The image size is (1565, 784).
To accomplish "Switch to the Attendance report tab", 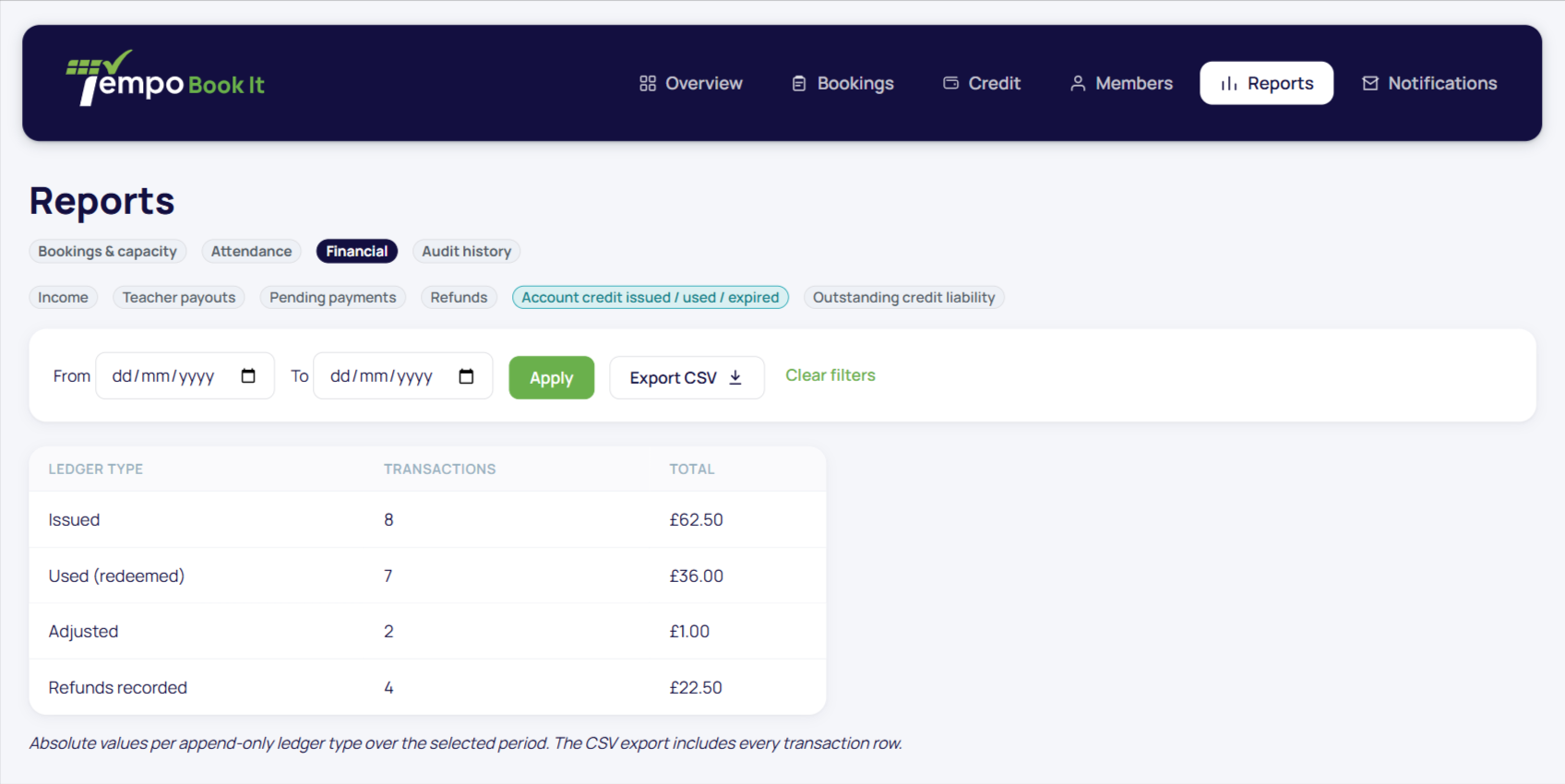I will (251, 251).
